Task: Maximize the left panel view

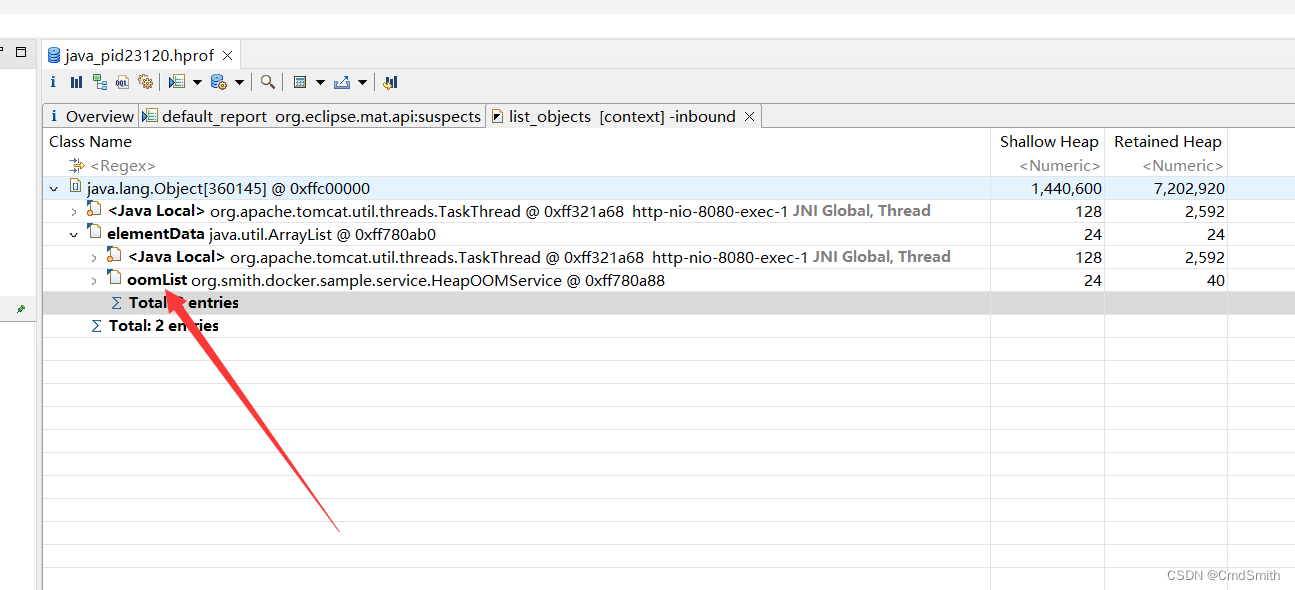Action: [20, 52]
